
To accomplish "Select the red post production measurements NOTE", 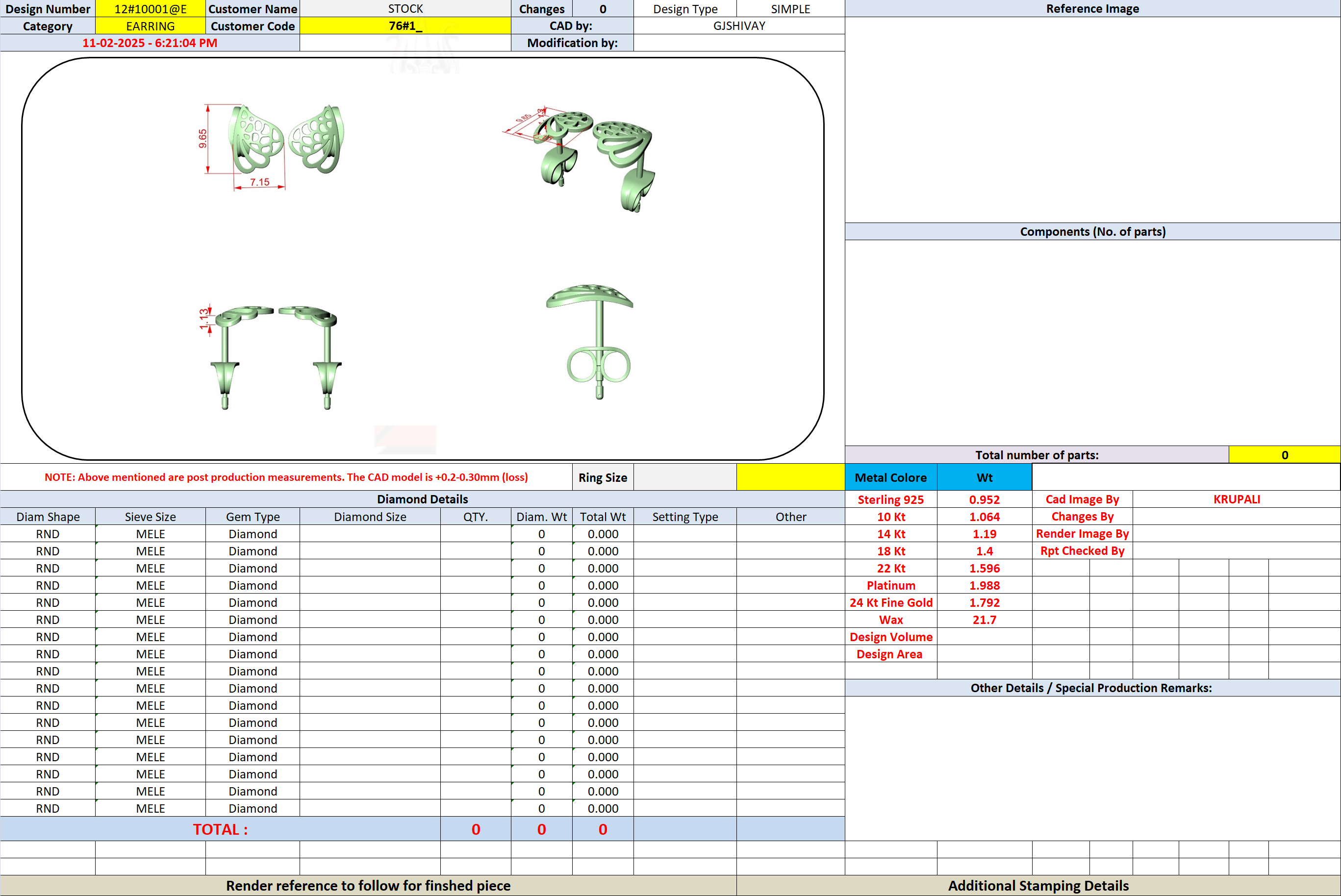I will [x=286, y=477].
